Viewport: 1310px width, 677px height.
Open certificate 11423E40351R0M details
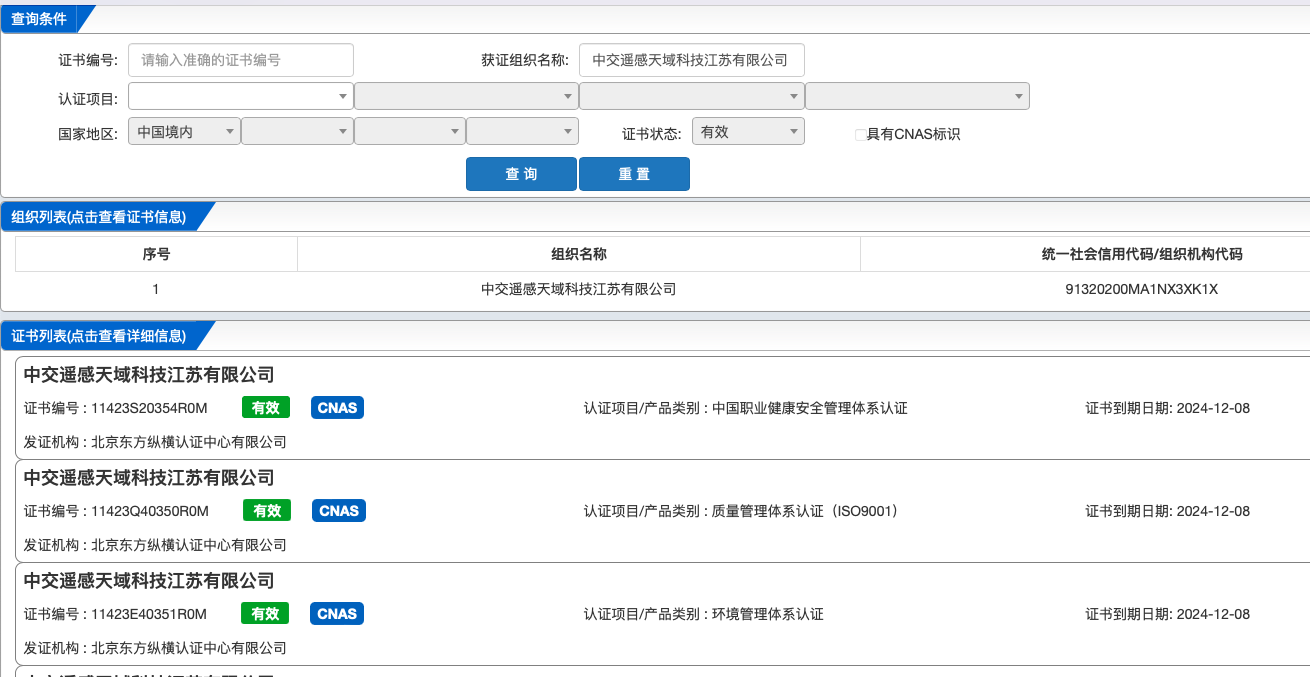point(149,614)
